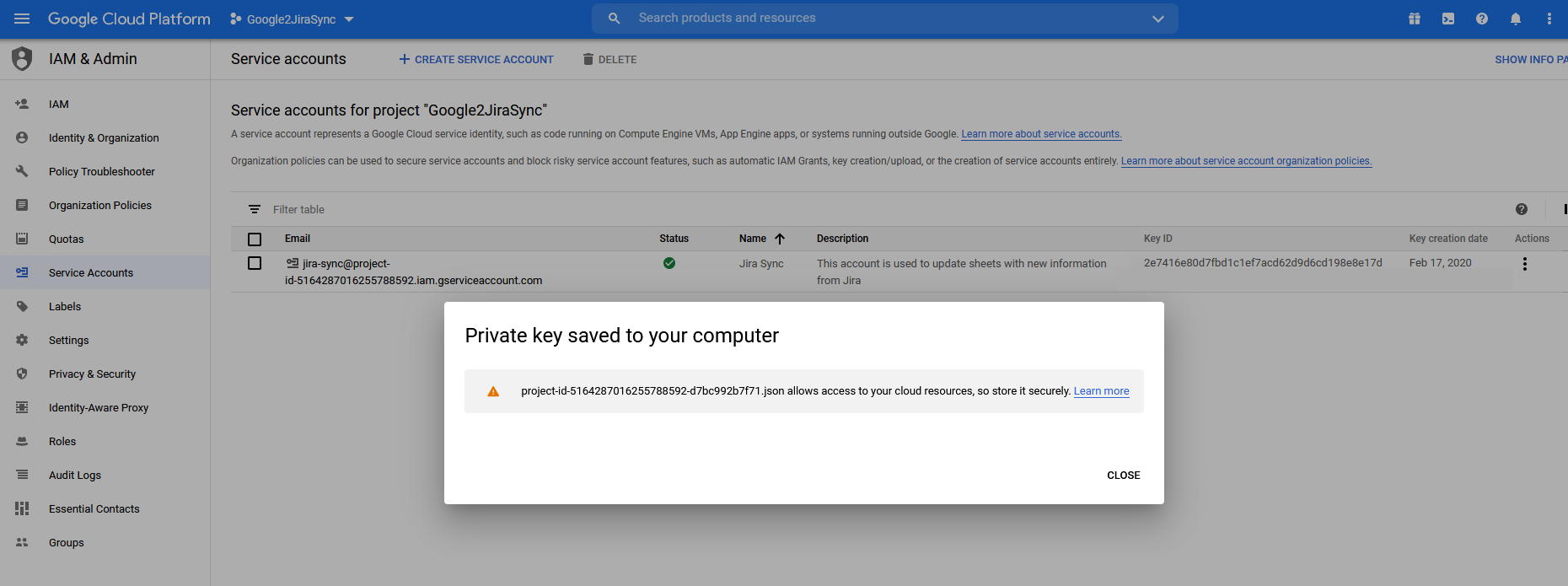The height and width of the screenshot is (586, 1568).
Task: Expand the search bar dropdown chevron
Action: 1158,19
